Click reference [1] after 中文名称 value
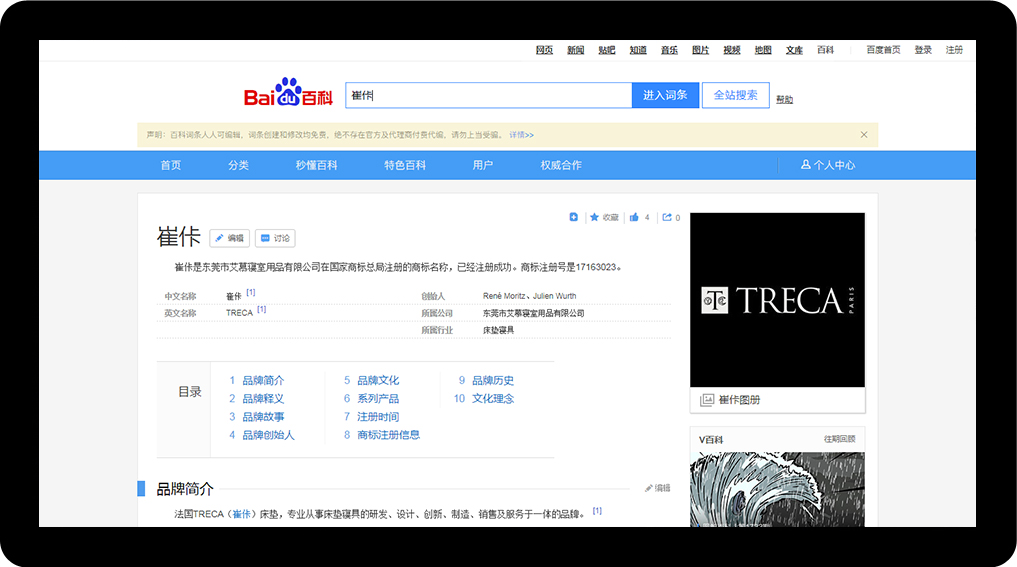This screenshot has width=1017, height=567. (x=251, y=293)
